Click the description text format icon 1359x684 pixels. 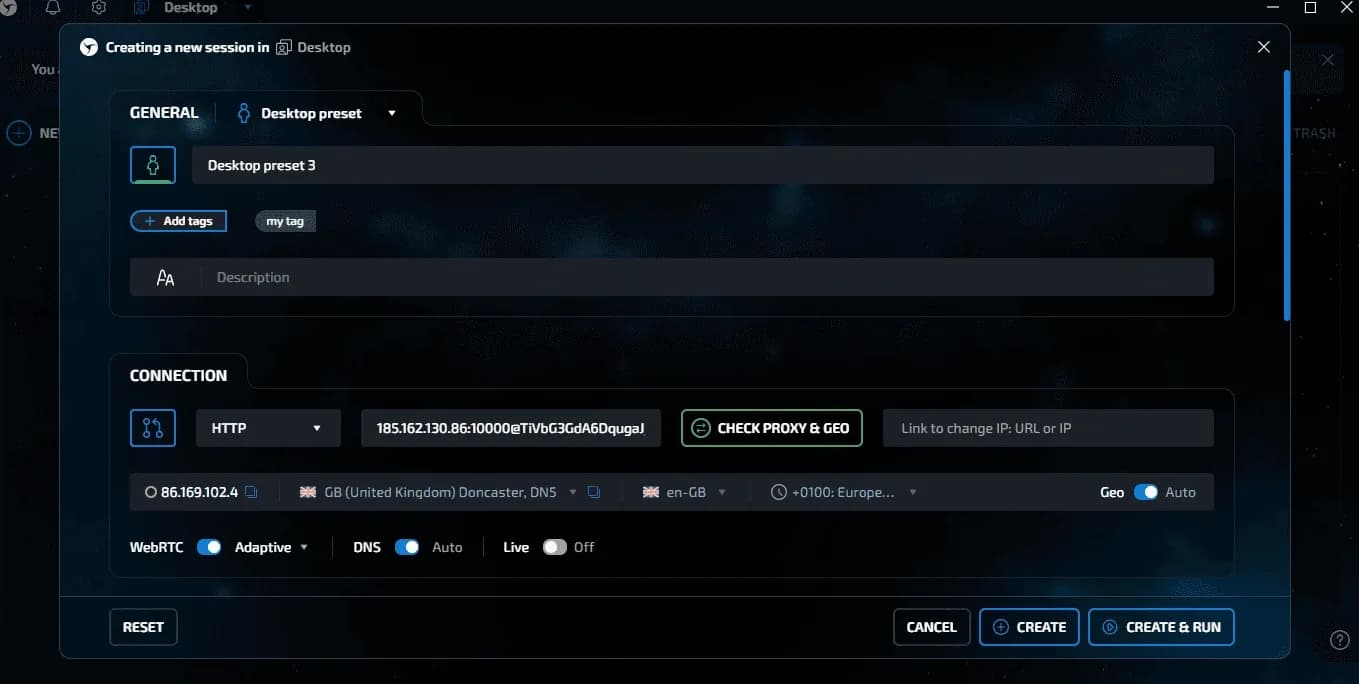tap(166, 278)
